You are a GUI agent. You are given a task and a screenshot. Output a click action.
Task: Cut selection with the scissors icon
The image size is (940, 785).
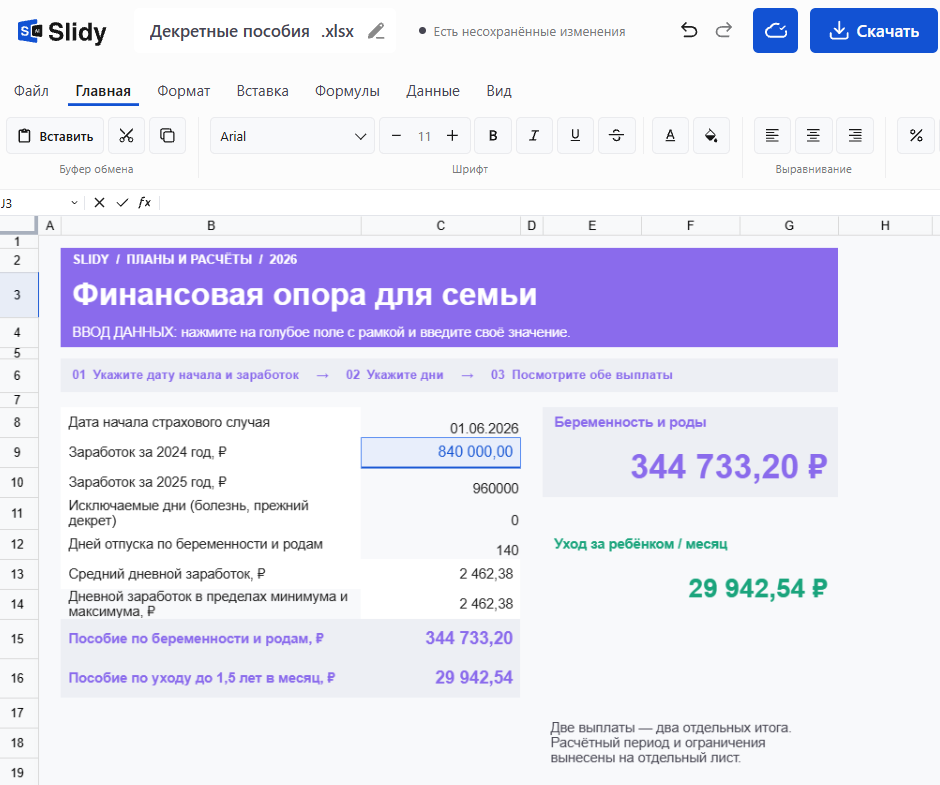pyautogui.click(x=126, y=136)
